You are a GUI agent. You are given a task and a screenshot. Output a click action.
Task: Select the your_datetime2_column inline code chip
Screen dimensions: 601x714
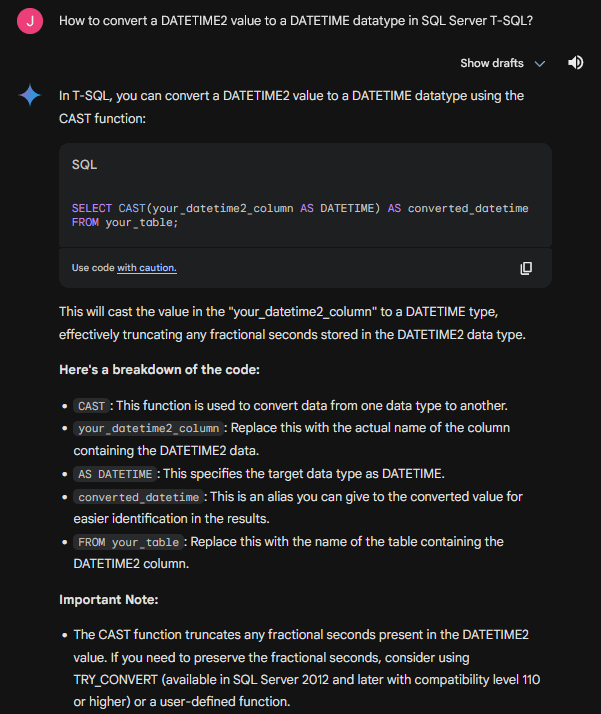(x=147, y=428)
